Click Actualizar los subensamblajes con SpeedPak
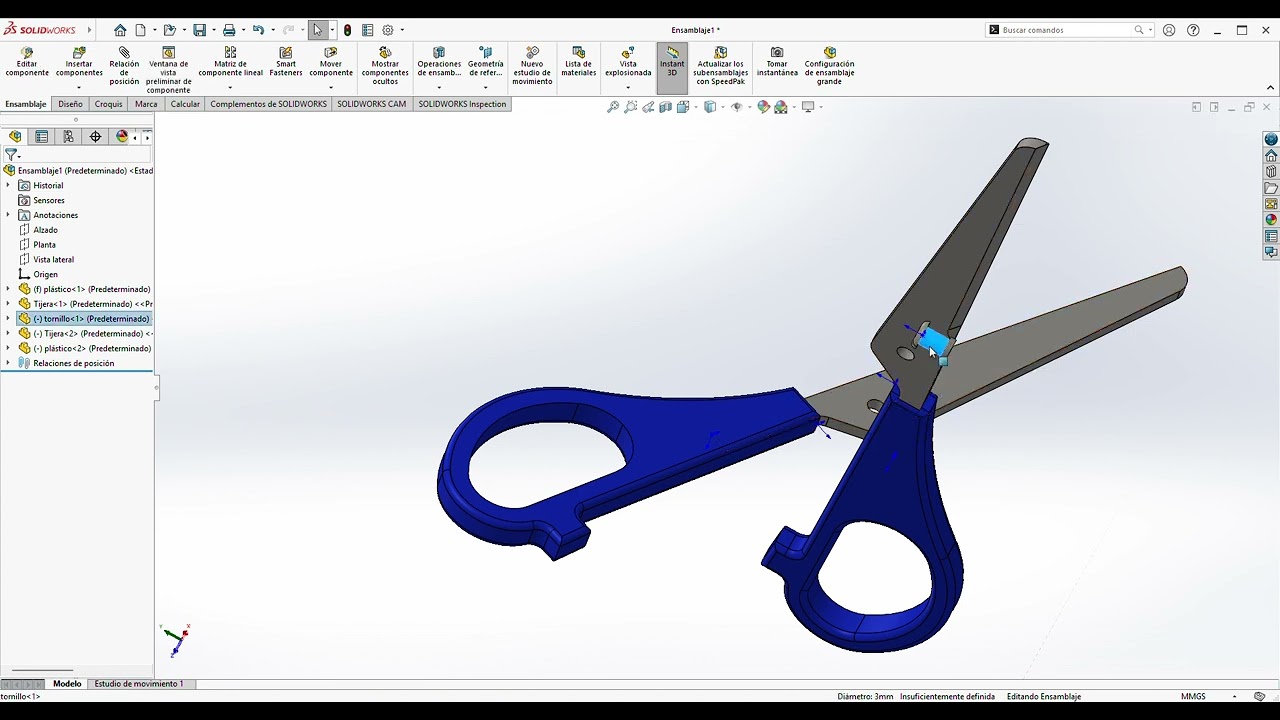The height and width of the screenshot is (720, 1280). click(721, 66)
